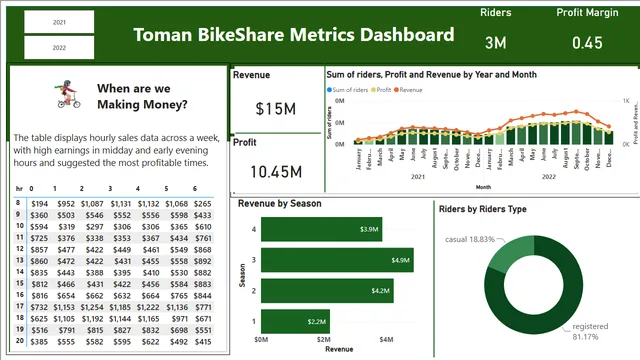Click the weekday column header '6'
The width and height of the screenshot is (640, 360).
point(195,189)
